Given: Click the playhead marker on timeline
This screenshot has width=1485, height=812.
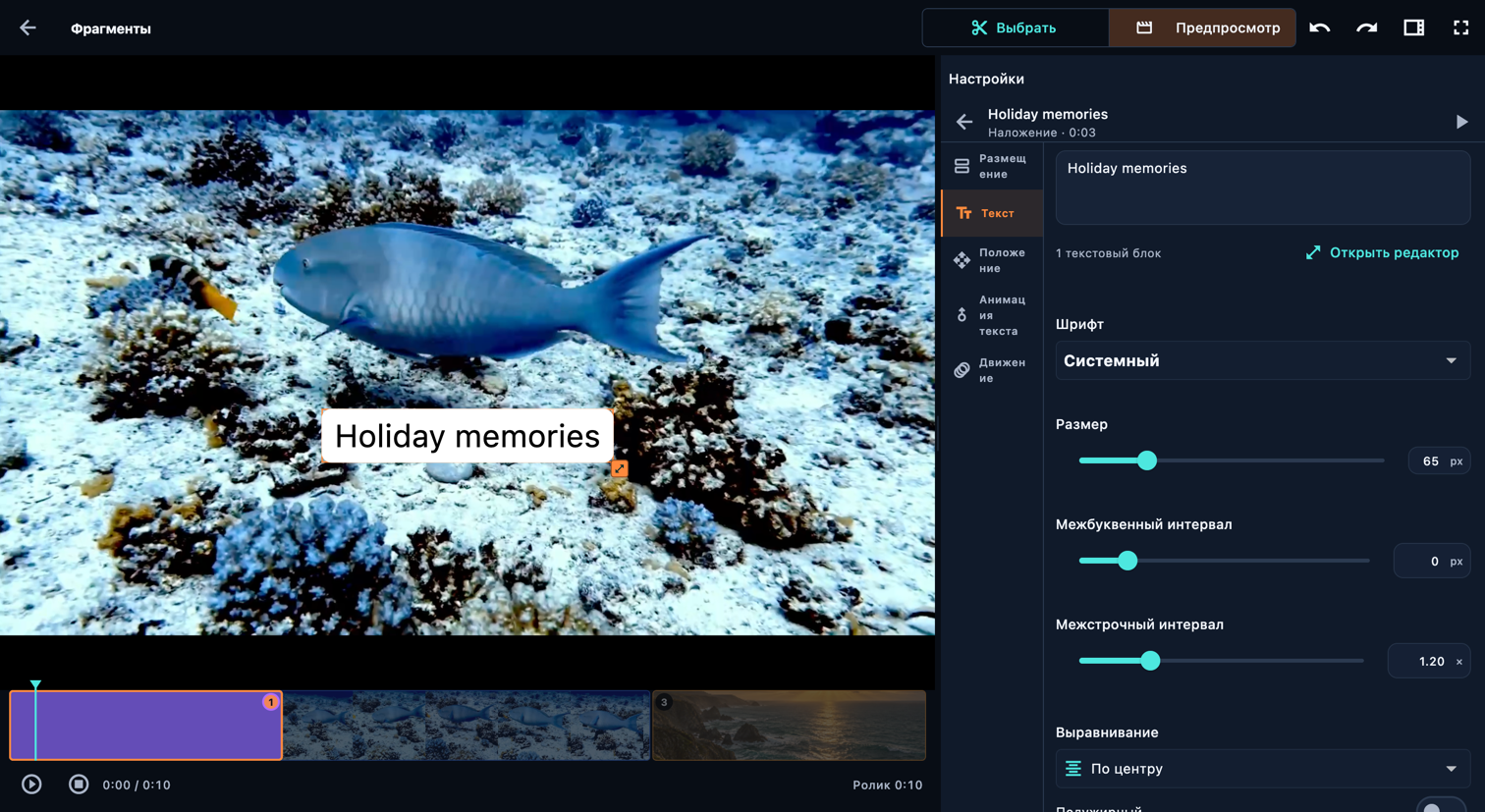Looking at the screenshot, I should tap(35, 684).
